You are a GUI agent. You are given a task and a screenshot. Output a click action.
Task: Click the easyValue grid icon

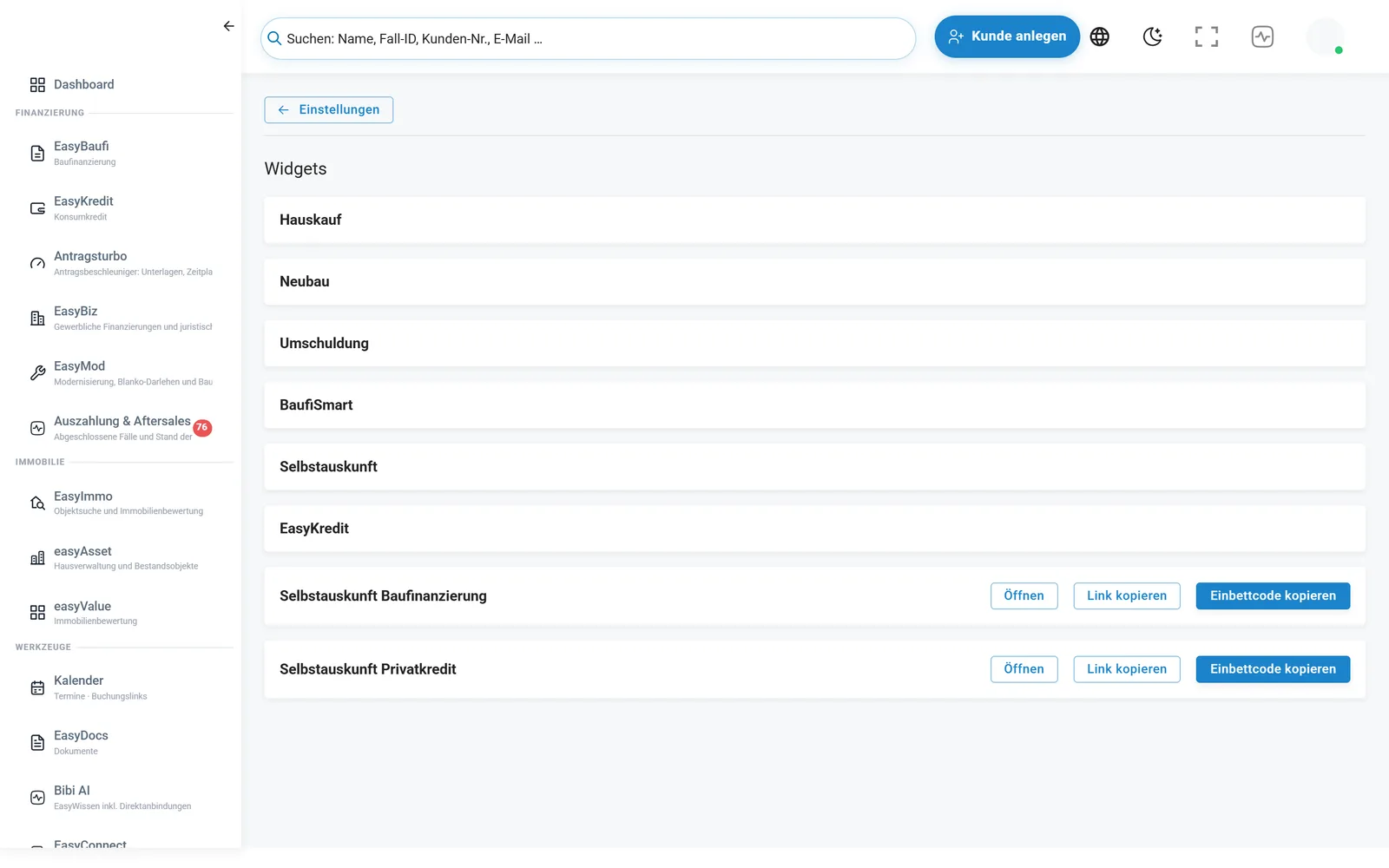point(37,613)
